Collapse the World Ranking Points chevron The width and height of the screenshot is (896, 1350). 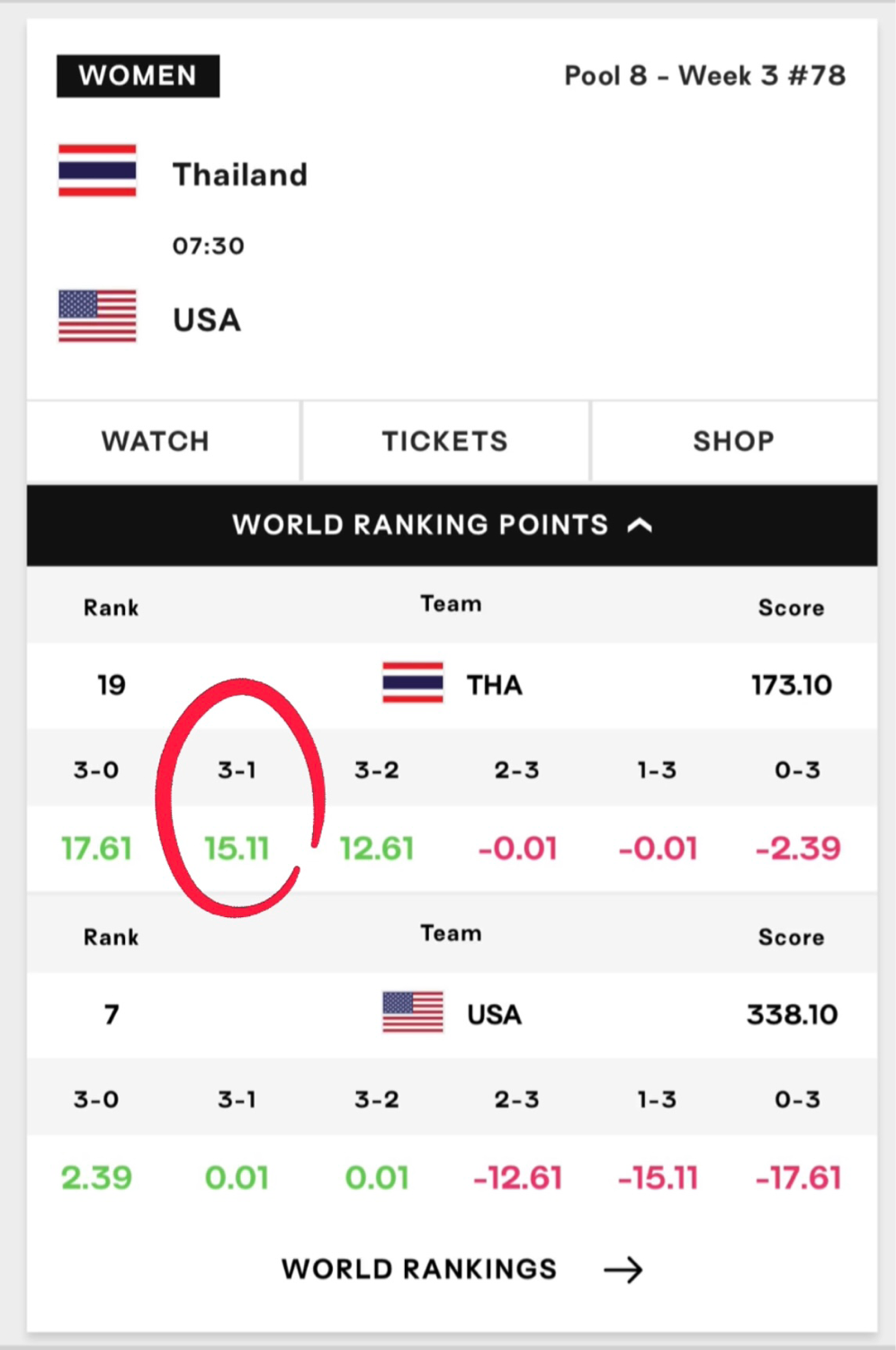tap(640, 525)
